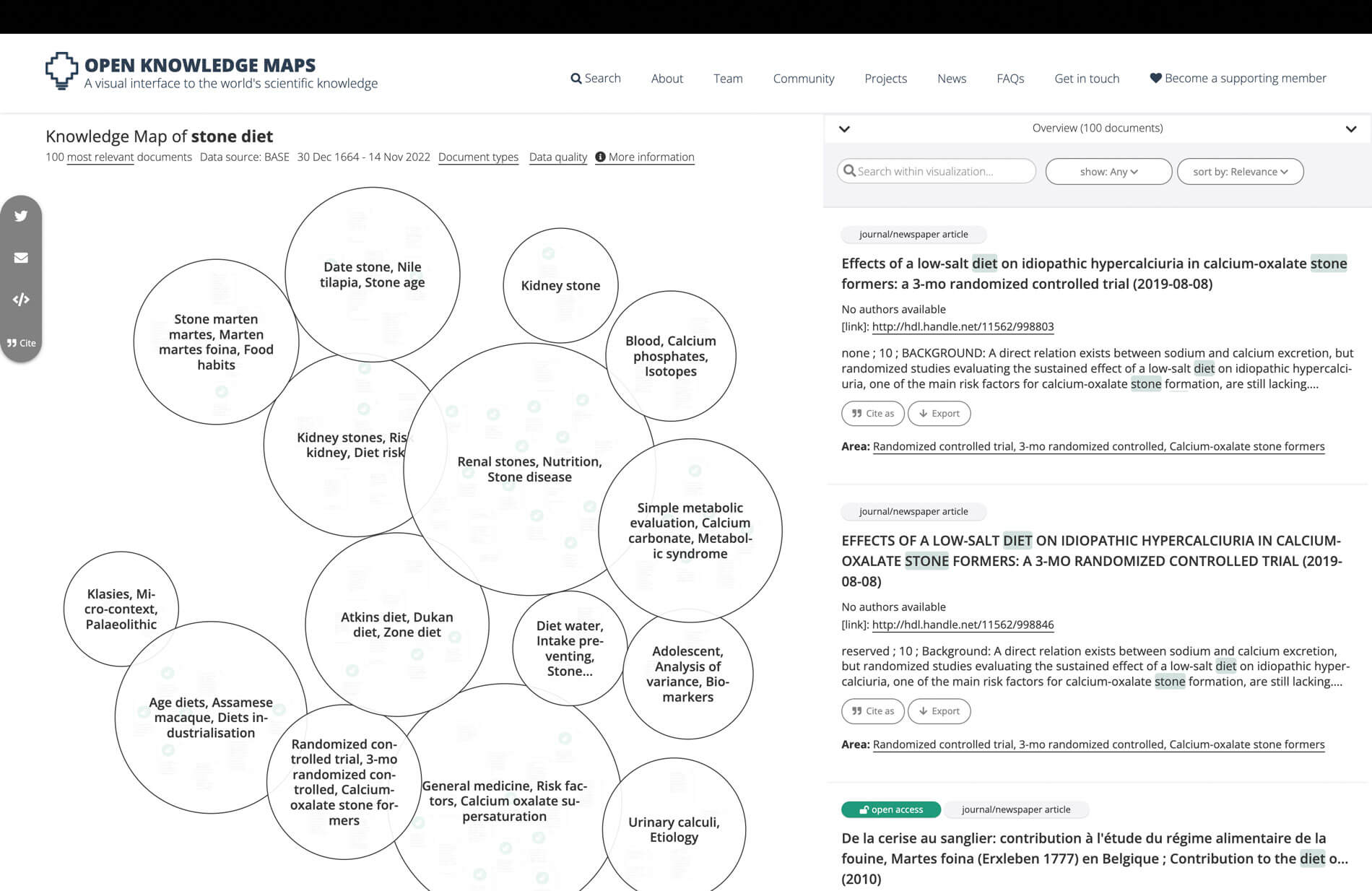Collapse the Overview panel with right chevron
1372x891 pixels.
(1350, 129)
